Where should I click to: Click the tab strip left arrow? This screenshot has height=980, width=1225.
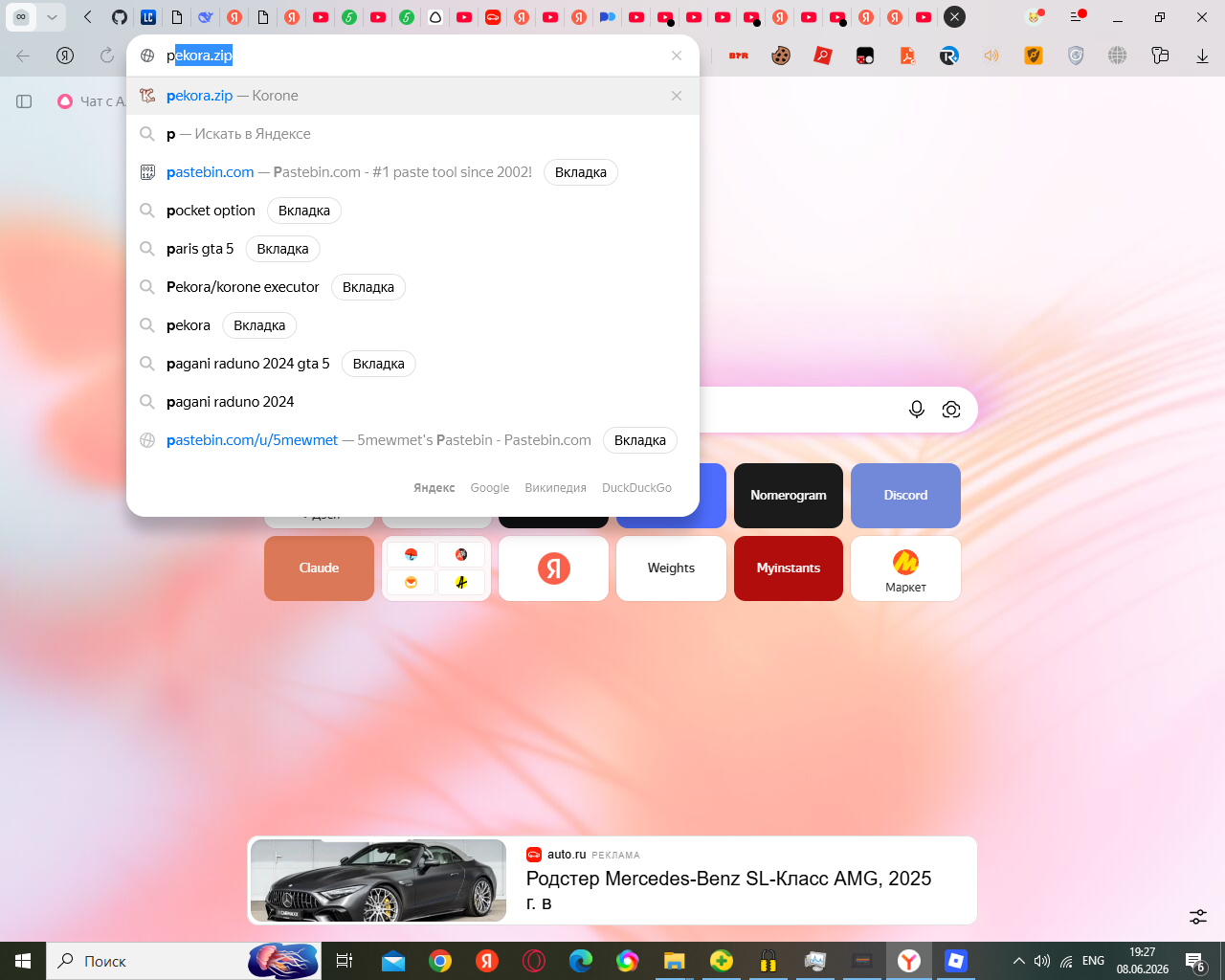88,17
